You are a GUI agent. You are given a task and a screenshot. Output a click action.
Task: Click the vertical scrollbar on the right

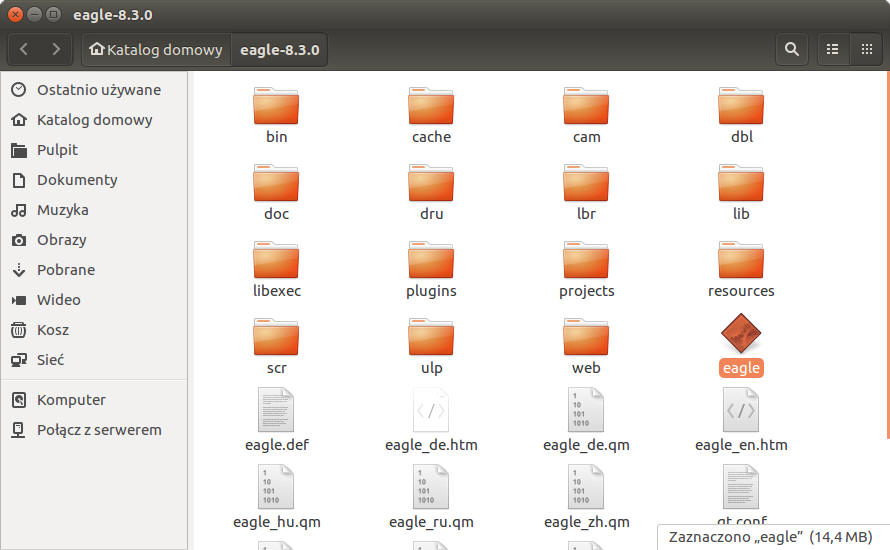point(886,260)
